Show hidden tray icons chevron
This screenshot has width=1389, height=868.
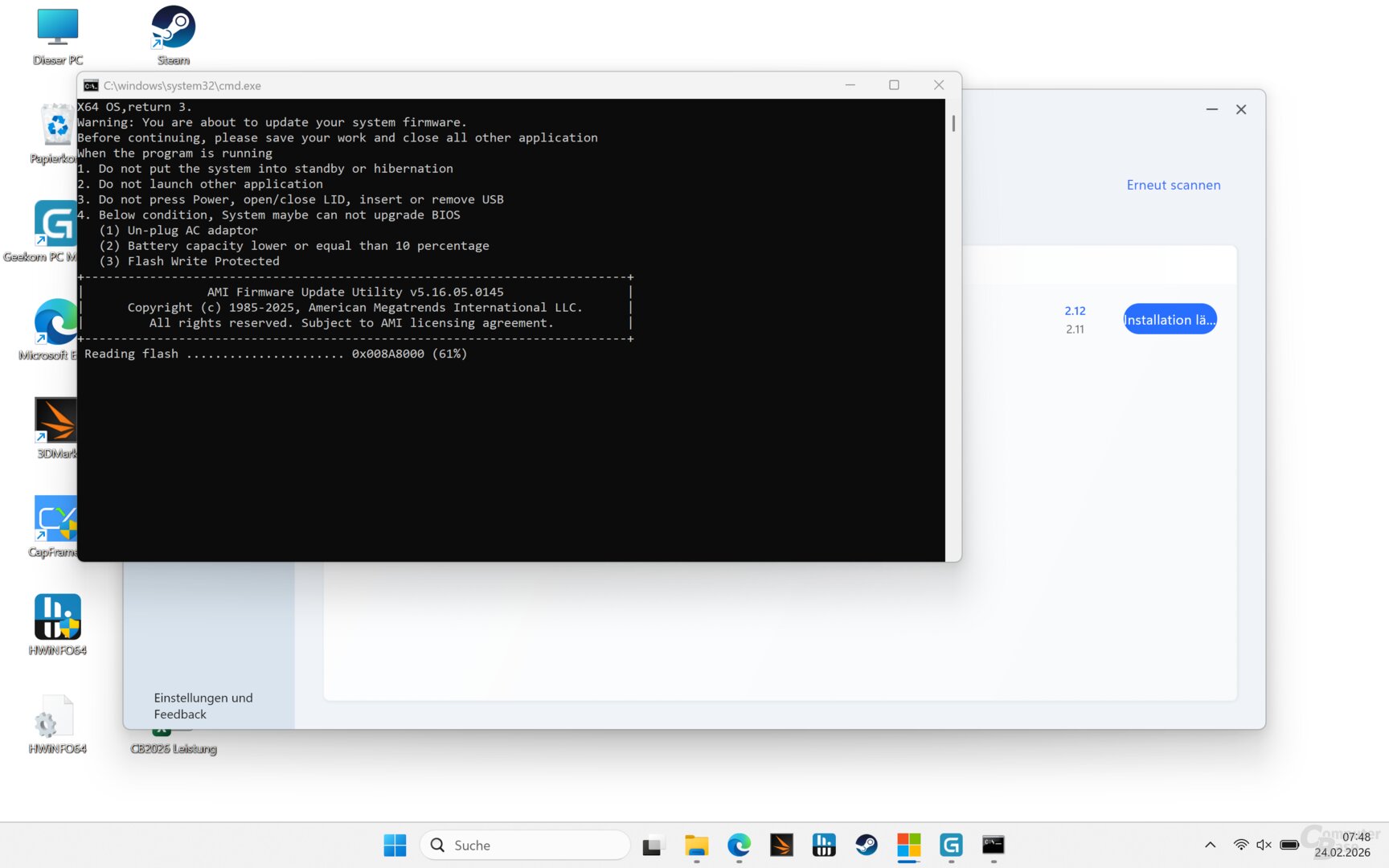click(x=1210, y=845)
